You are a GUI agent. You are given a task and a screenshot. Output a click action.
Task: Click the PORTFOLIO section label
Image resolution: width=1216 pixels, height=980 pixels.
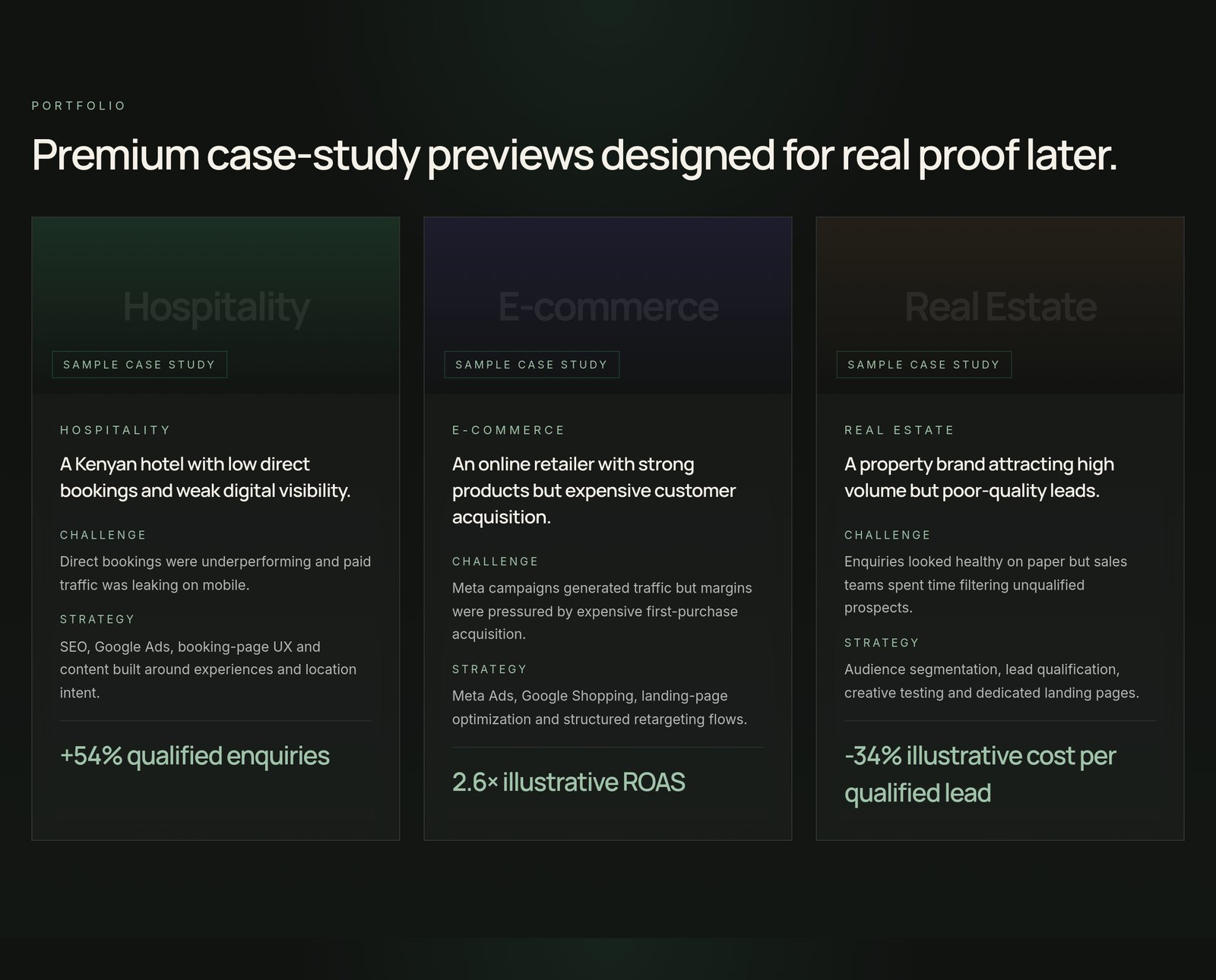click(78, 106)
